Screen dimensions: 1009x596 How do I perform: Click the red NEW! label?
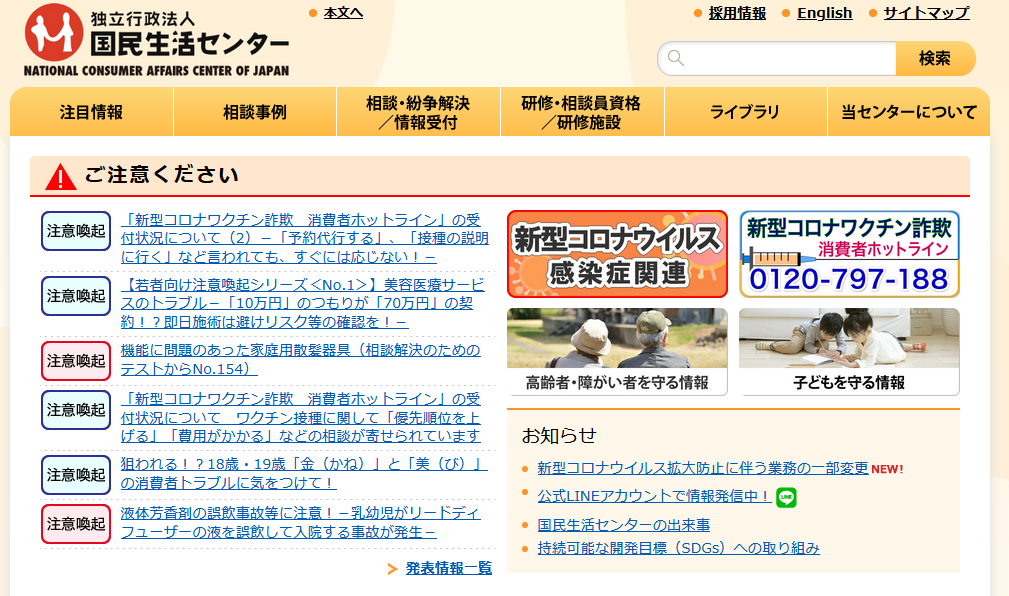coord(887,469)
